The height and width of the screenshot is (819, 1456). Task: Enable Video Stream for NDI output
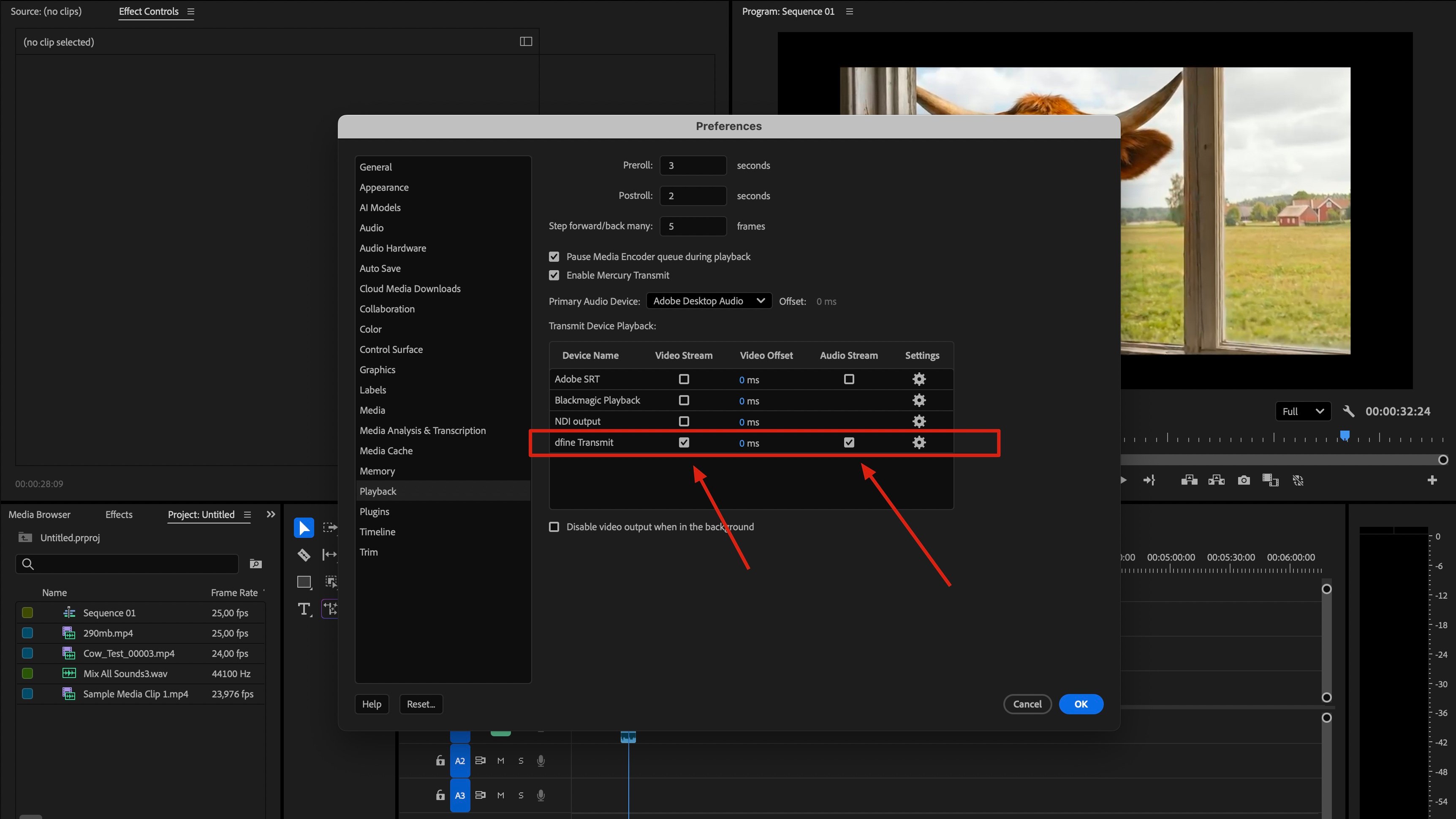pos(684,421)
